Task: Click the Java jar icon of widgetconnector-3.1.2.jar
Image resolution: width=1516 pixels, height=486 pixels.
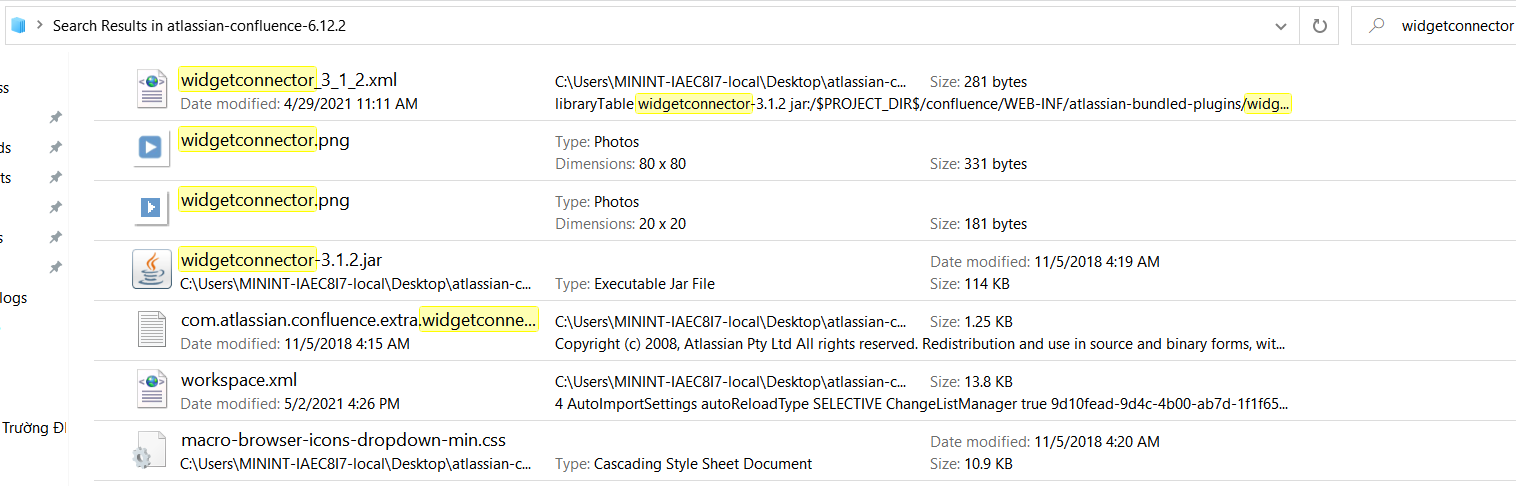Action: tap(152, 269)
